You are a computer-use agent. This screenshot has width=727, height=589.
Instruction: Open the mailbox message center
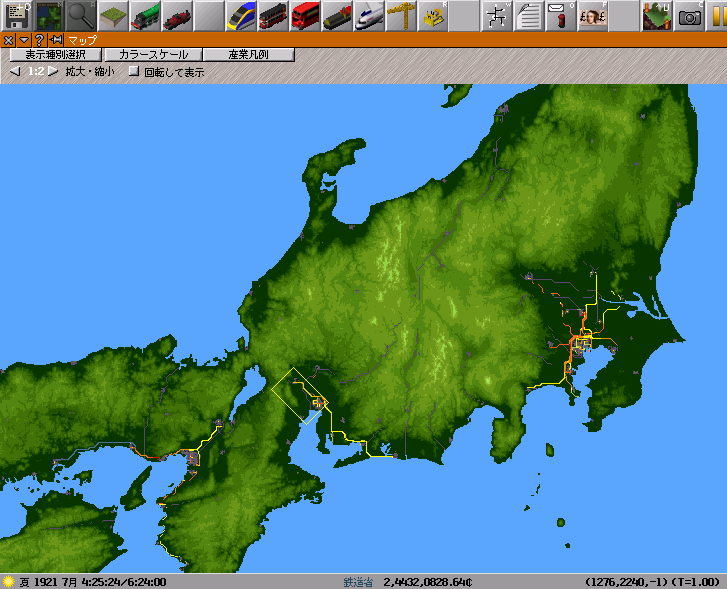coord(561,16)
